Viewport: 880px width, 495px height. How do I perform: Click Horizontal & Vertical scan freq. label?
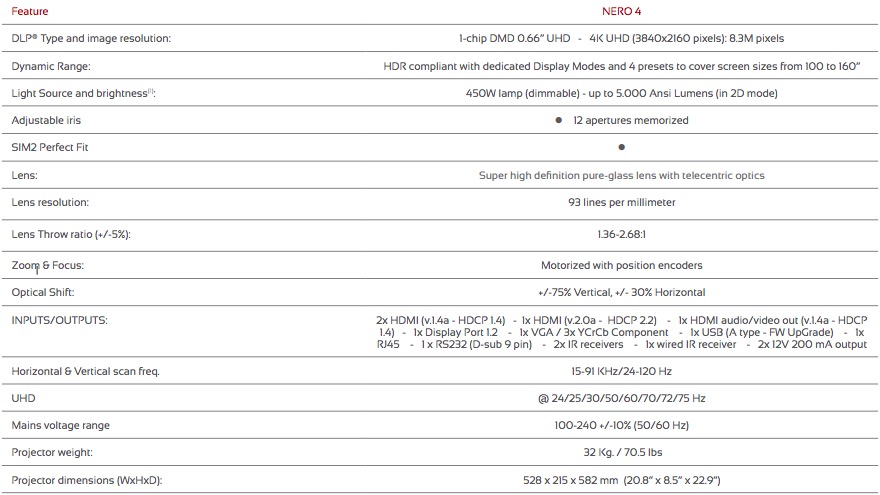tap(85, 371)
